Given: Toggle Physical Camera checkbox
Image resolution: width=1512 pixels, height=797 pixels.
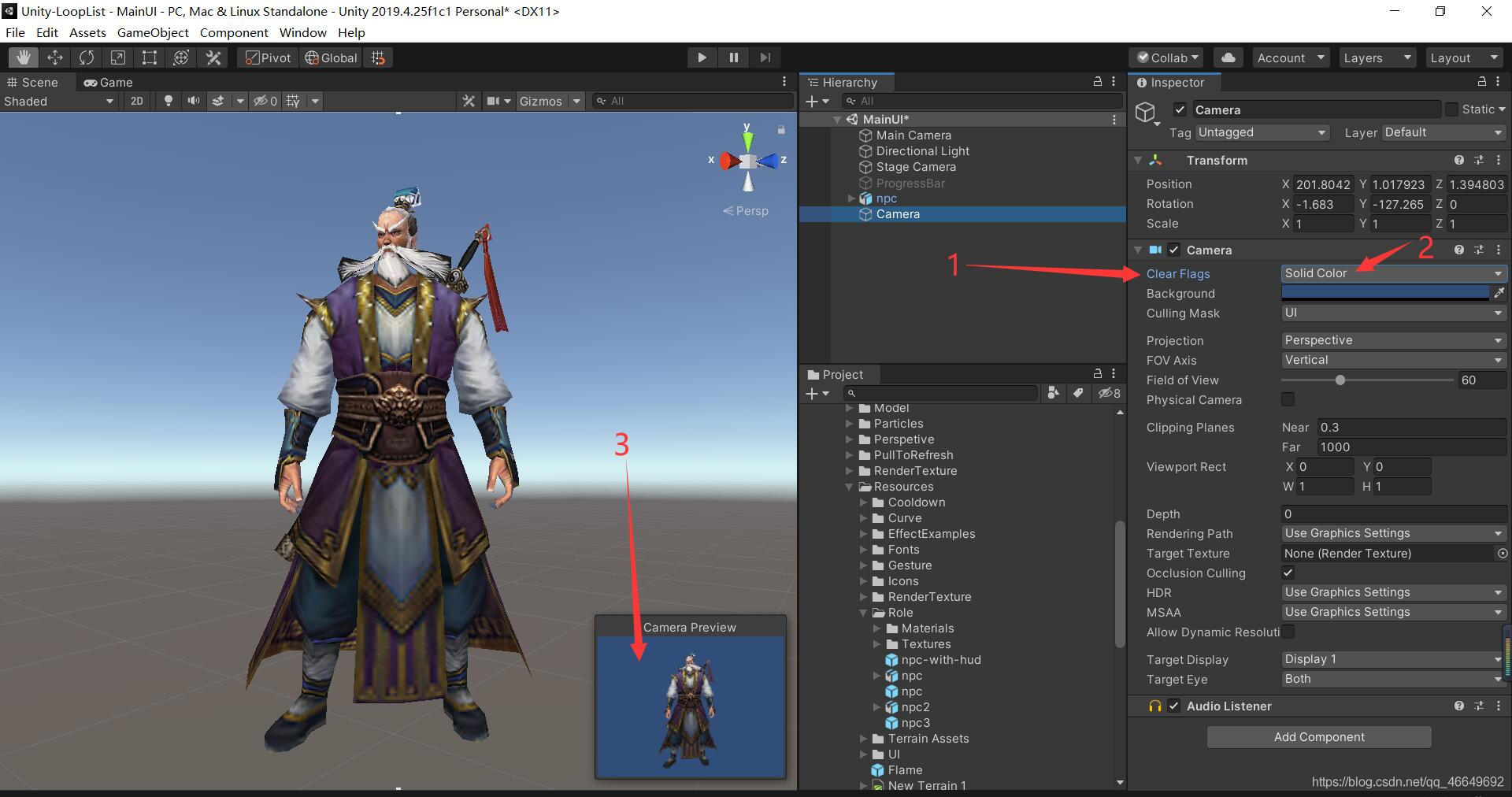Looking at the screenshot, I should coord(1288,400).
